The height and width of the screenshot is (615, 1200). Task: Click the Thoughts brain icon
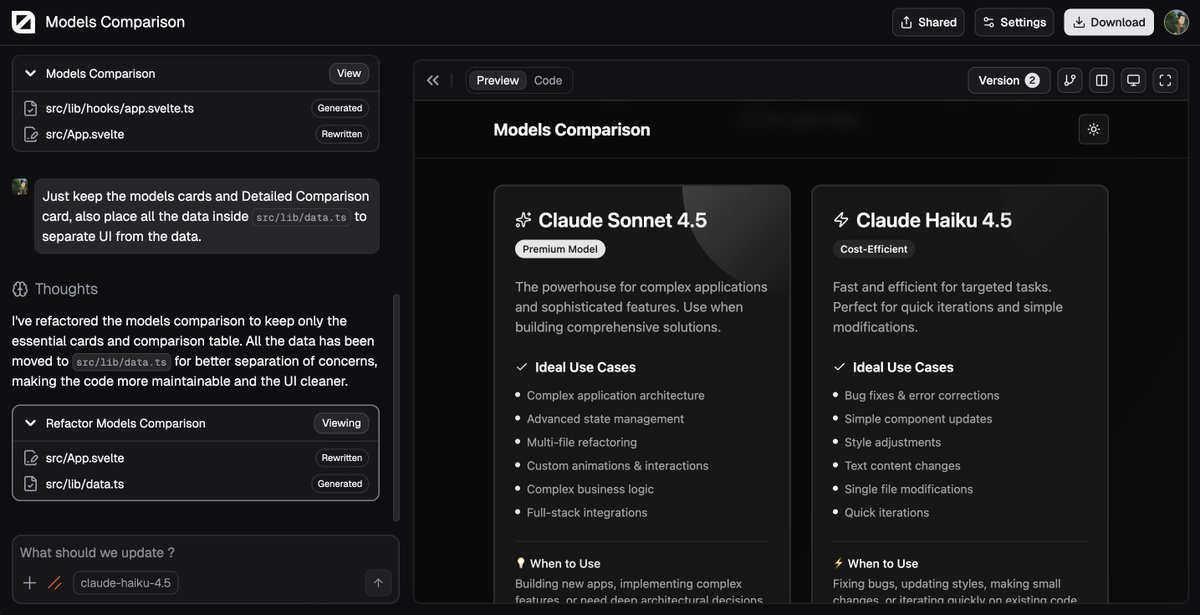tap(20, 289)
